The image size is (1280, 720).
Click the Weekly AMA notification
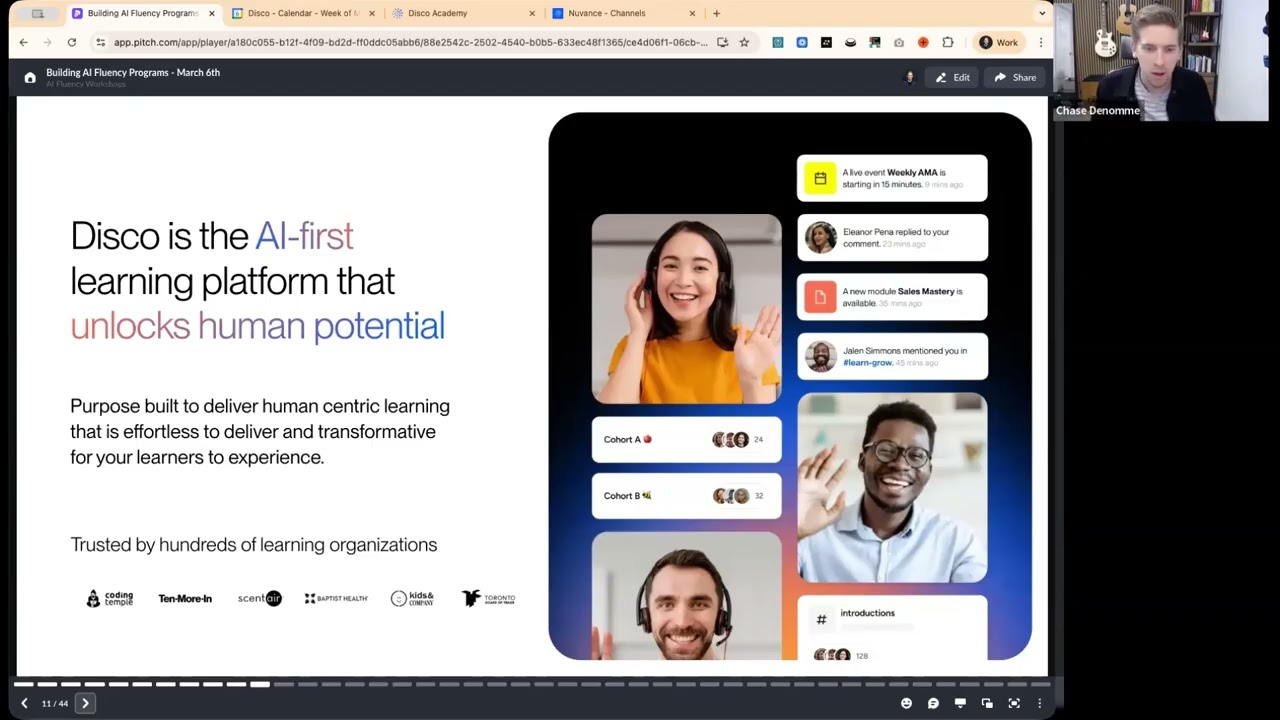click(x=892, y=178)
